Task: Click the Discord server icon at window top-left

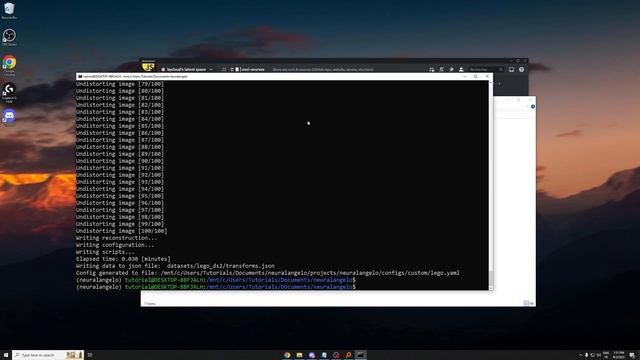Action: pyautogui.click(x=148, y=67)
